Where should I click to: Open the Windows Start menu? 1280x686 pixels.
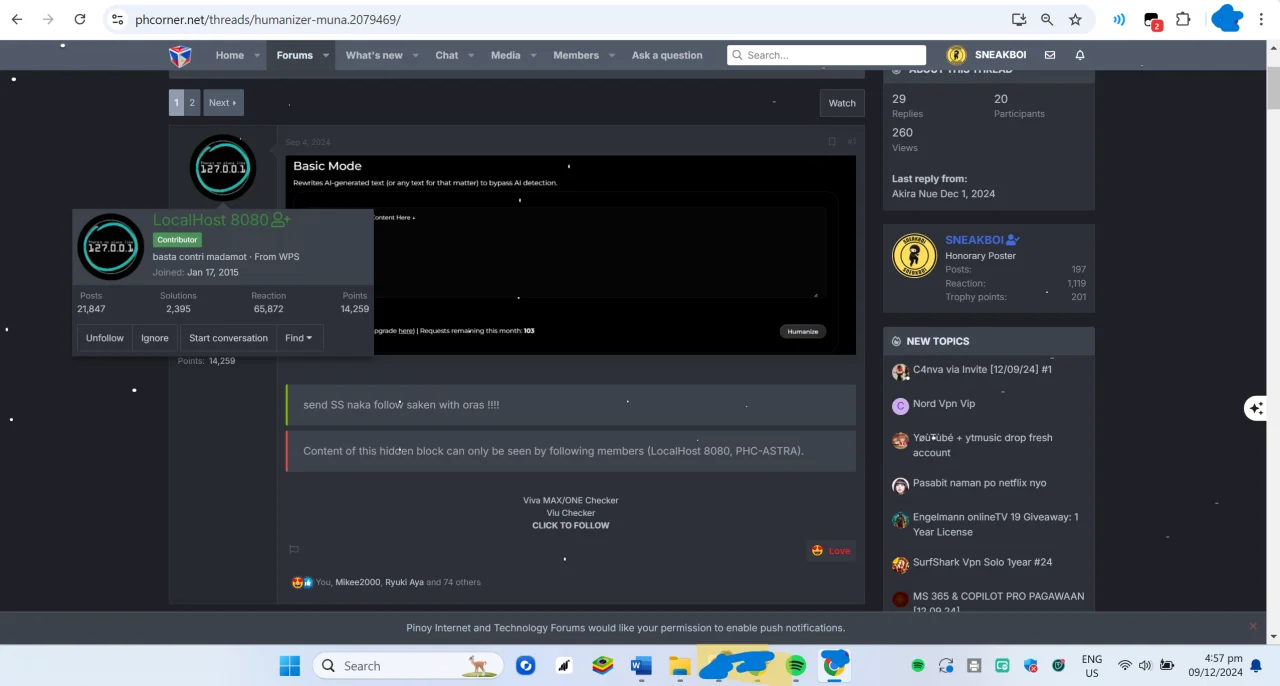click(x=290, y=666)
